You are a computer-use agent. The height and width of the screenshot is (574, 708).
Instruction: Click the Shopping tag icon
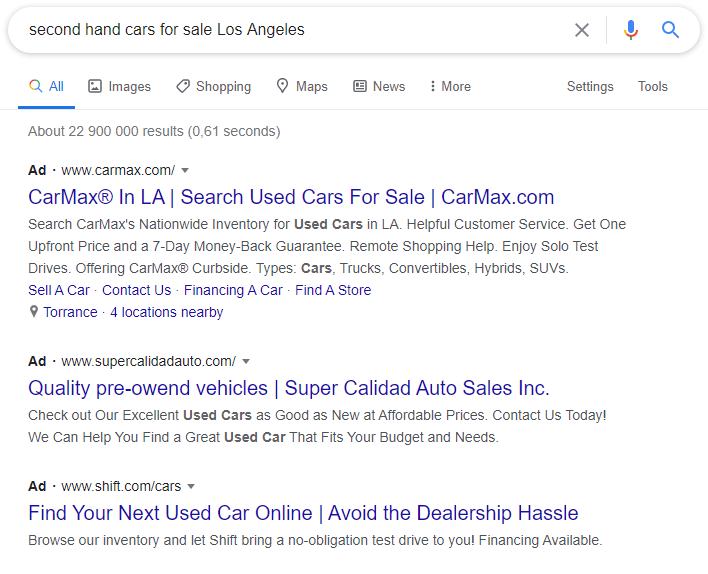[x=183, y=86]
